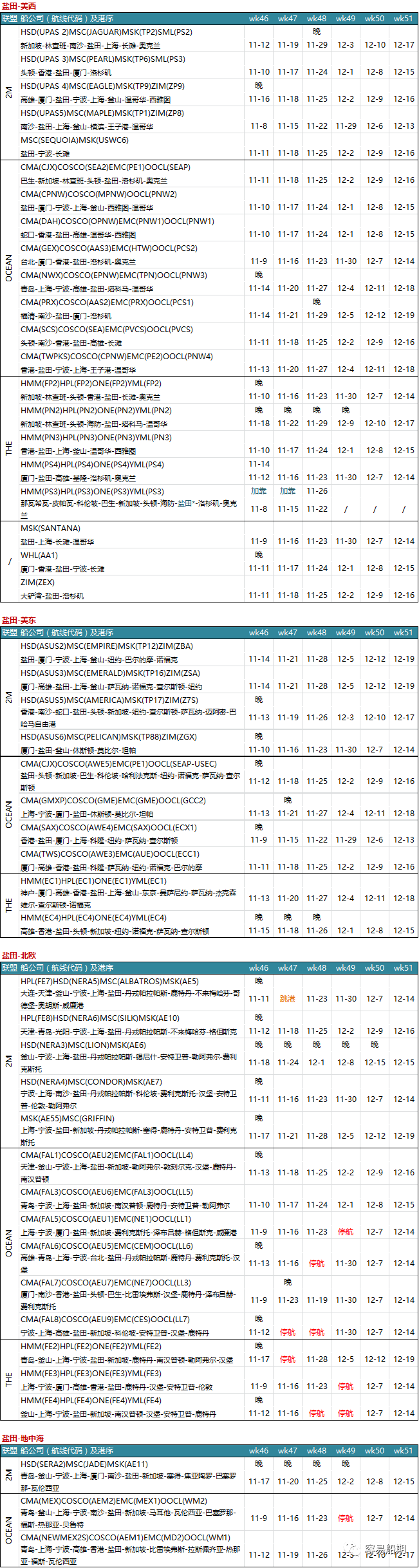Select service HSD(UPAS 2)MSC(JAGUAR)MSK(TP2)SML(PS2)
The image size is (419, 1568).
(x=106, y=32)
